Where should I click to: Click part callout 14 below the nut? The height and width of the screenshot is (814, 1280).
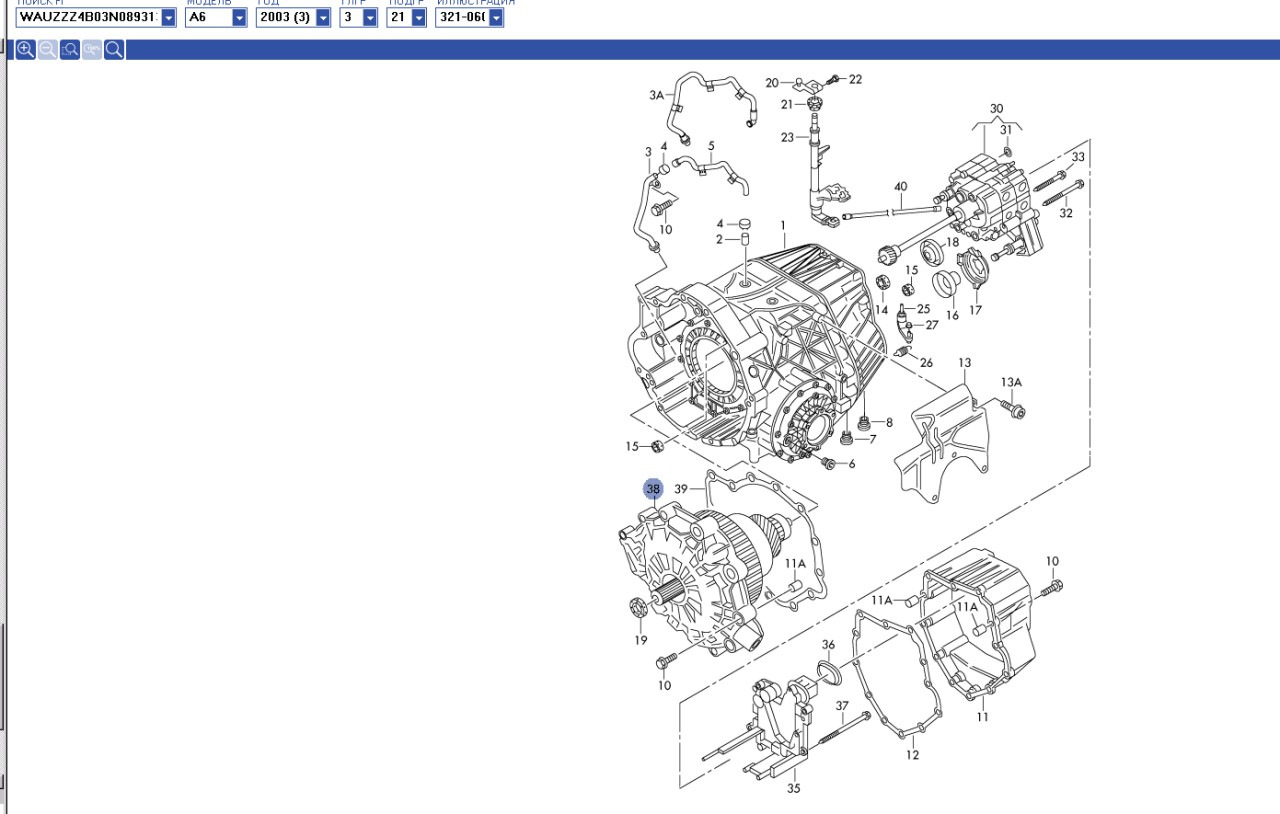[x=881, y=310]
